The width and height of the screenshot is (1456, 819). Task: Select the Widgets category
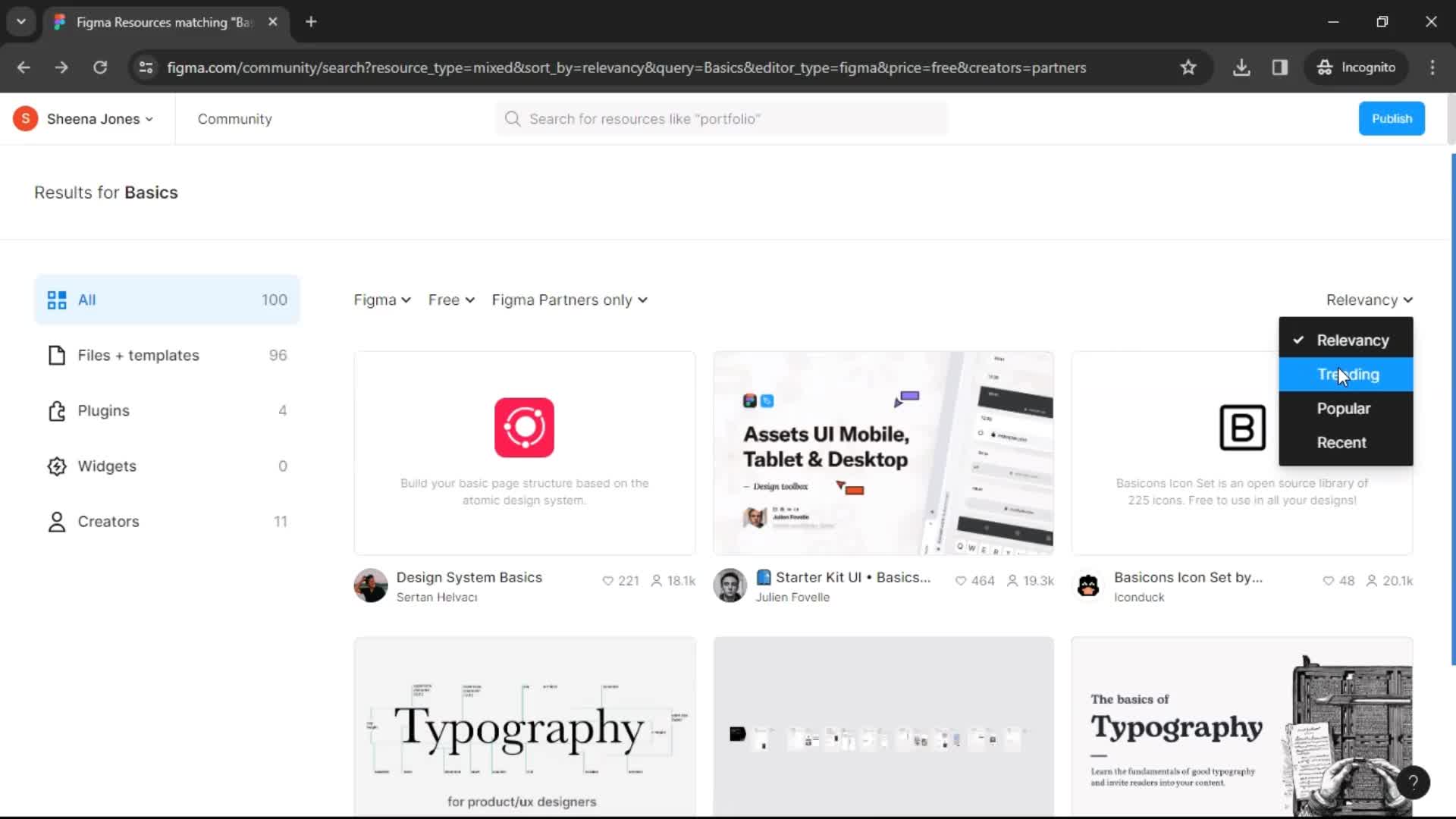(x=167, y=466)
